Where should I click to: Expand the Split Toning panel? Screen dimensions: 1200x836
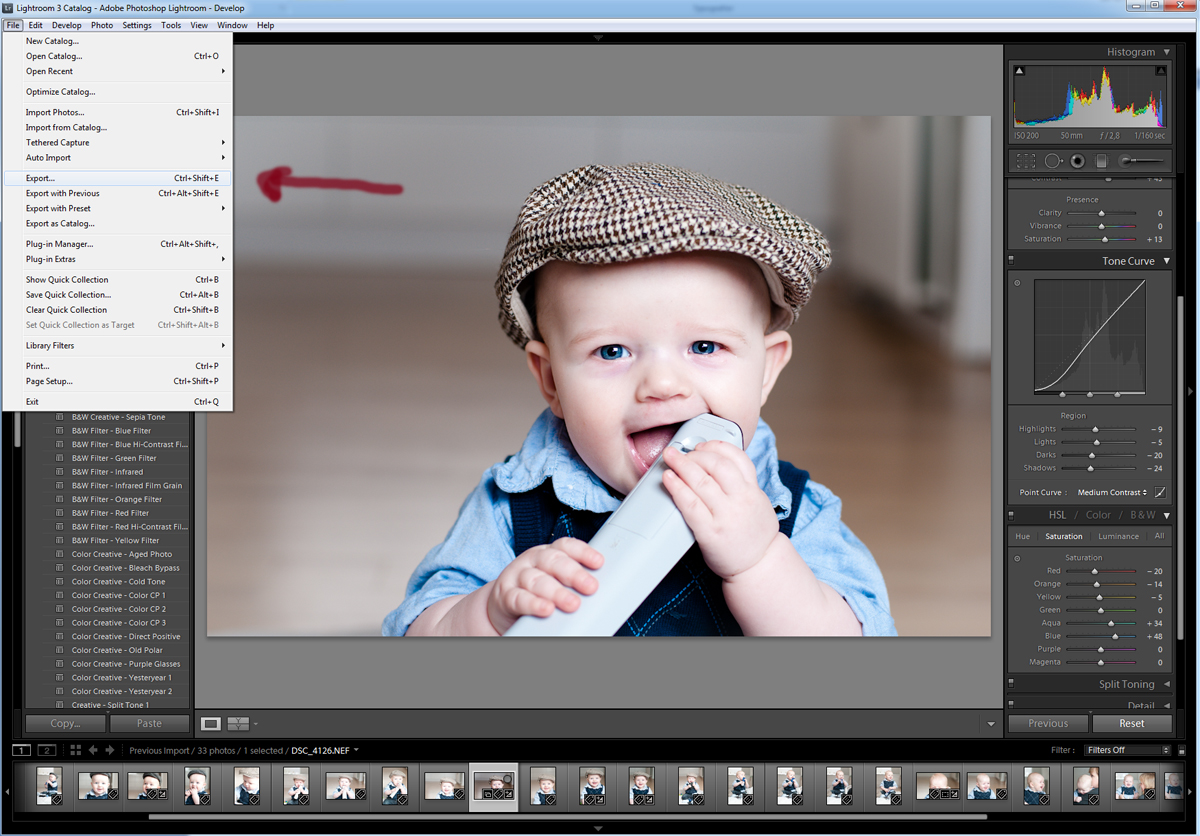pos(1166,684)
